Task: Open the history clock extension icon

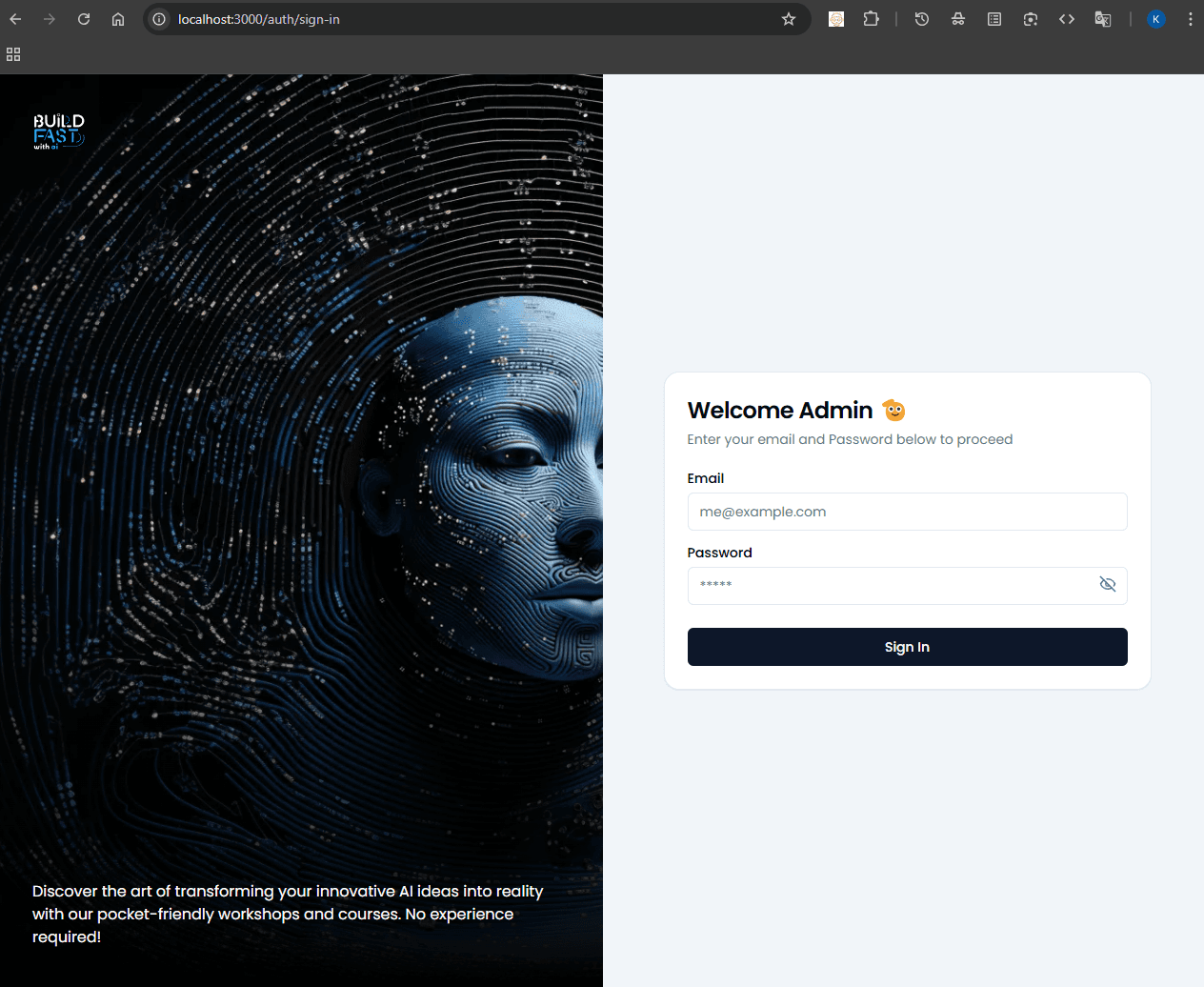Action: tap(922, 19)
